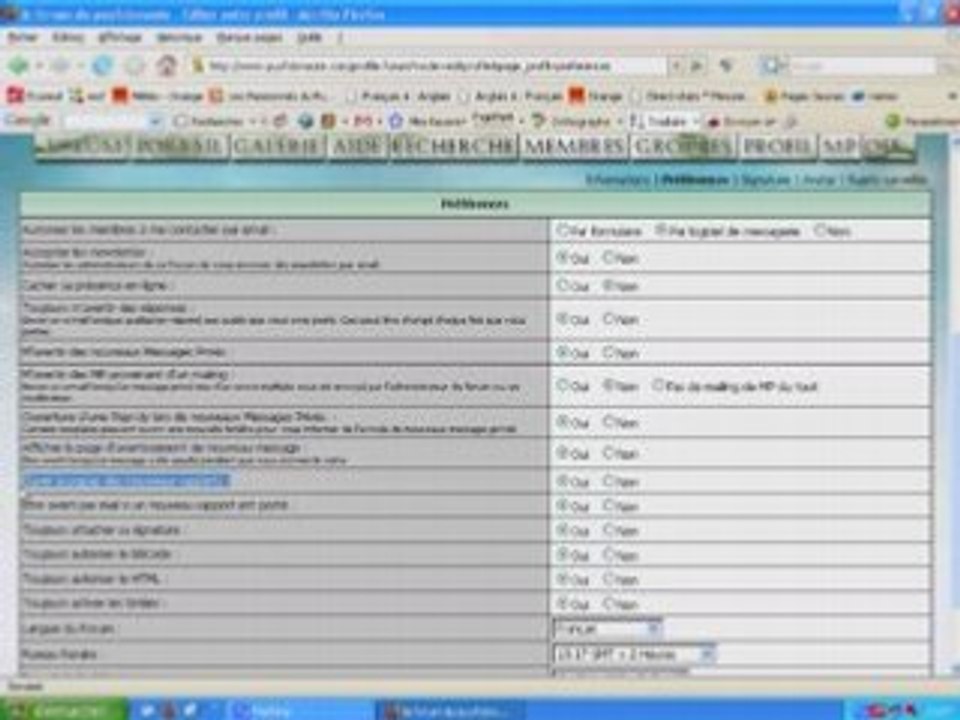Viewport: 960px width, 720px height.
Task: Open the GALERIE forum navigation button
Action: (x=277, y=147)
